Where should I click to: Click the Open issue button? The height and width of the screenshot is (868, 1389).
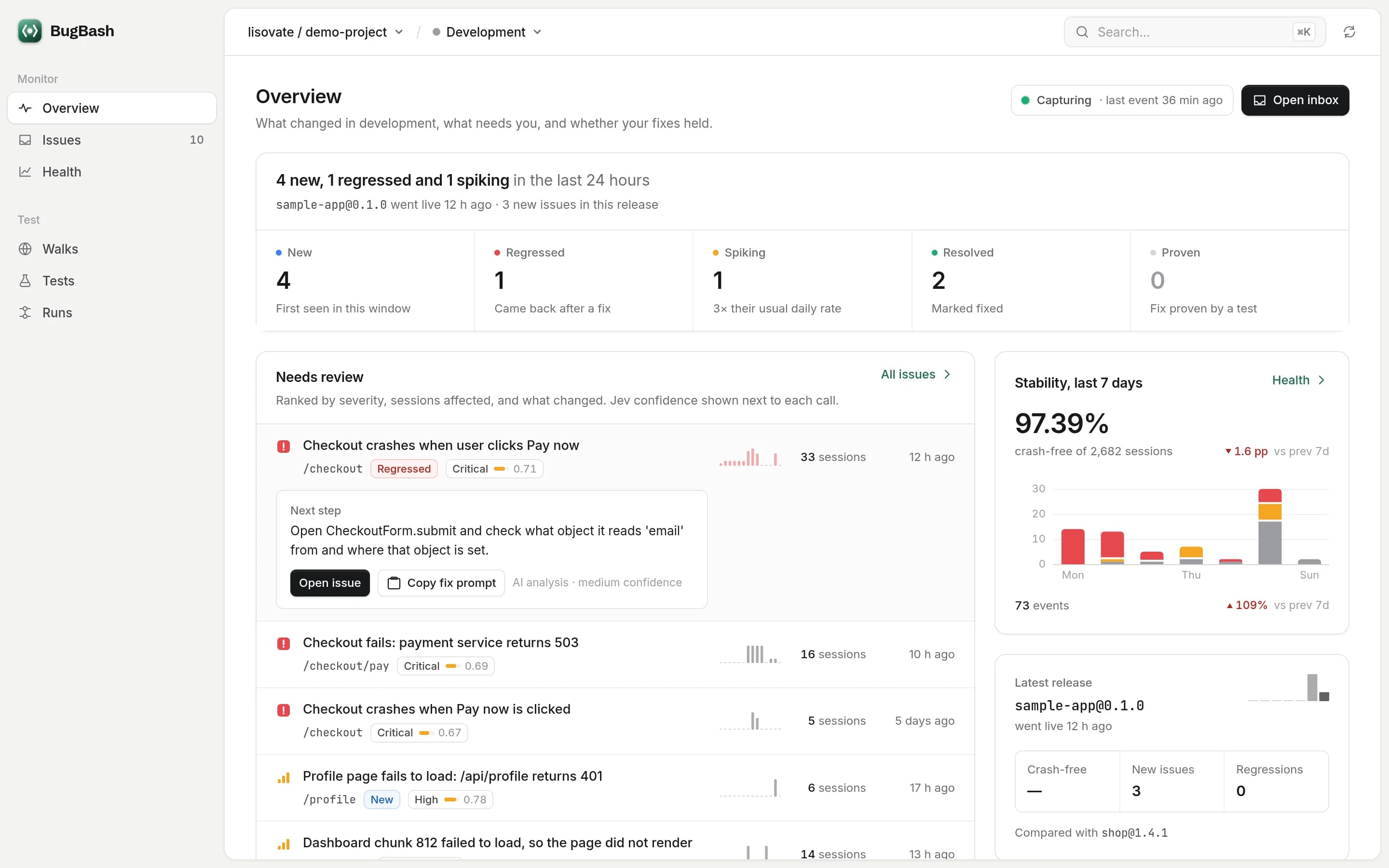(x=330, y=583)
